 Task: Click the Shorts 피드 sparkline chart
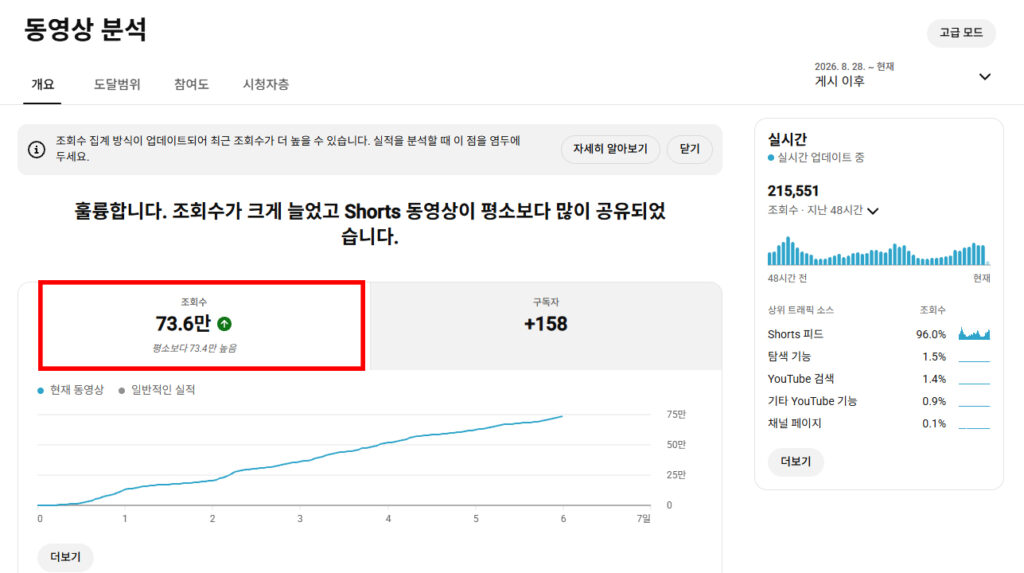[x=974, y=334]
